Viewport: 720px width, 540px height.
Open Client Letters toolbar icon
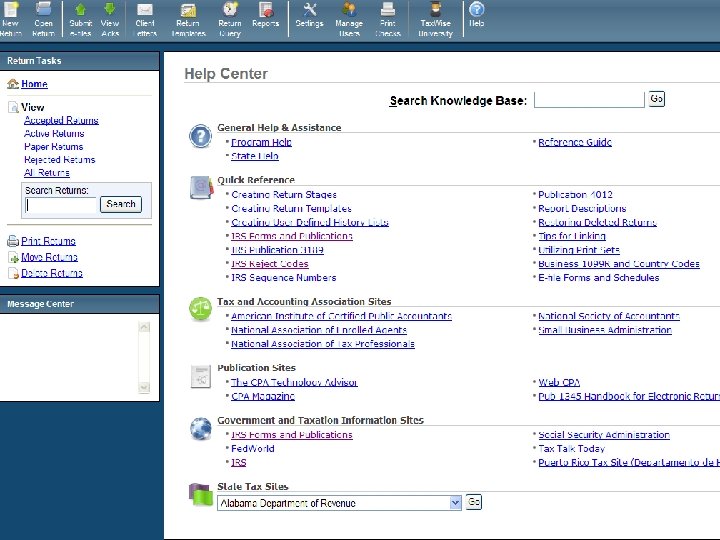(145, 9)
